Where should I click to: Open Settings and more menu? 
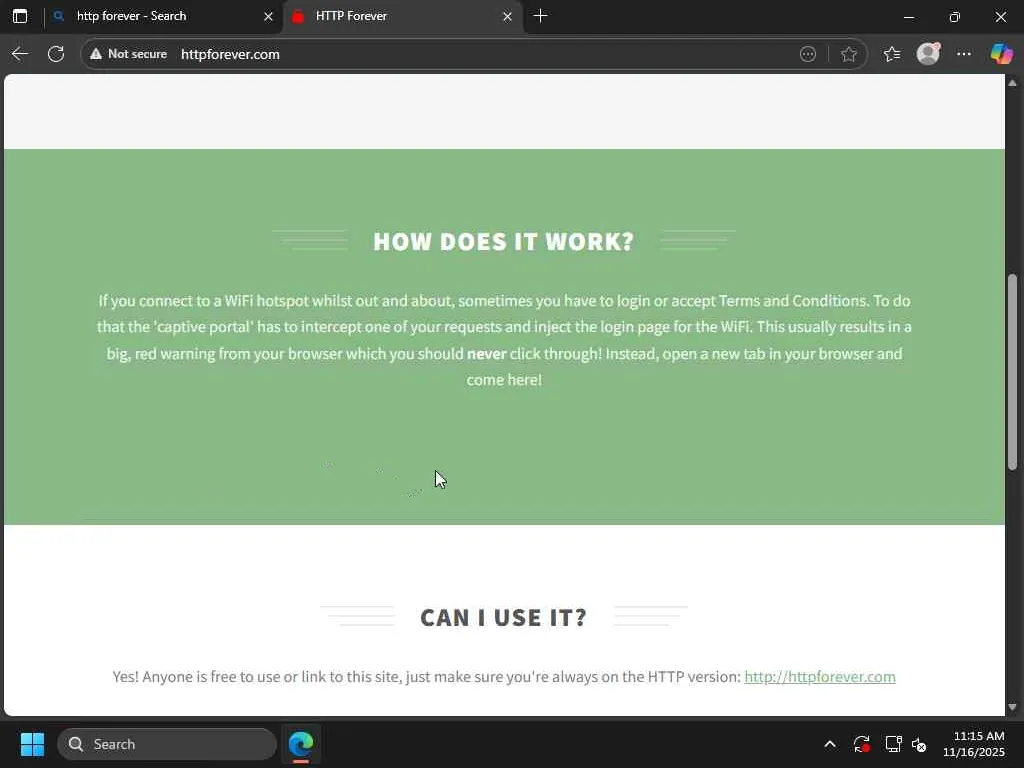964,54
